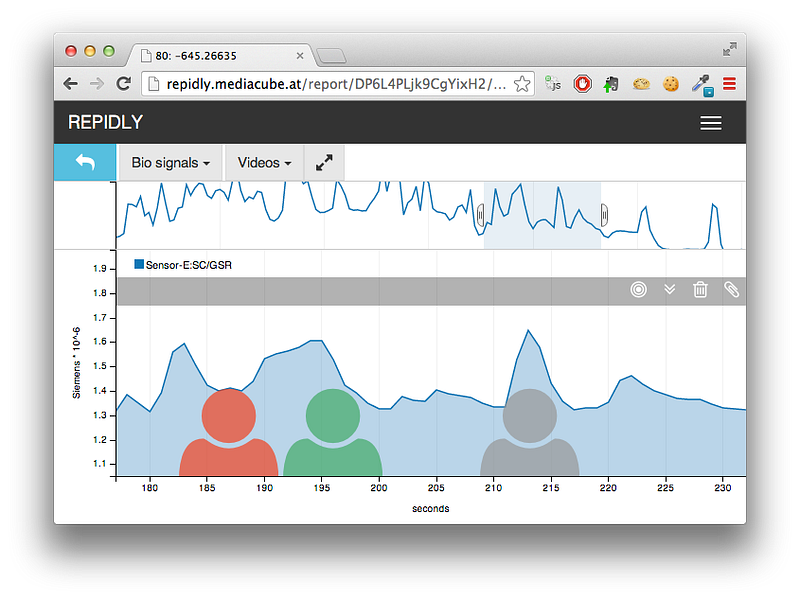
Task: Click the paperclip attachment icon
Action: 731,290
